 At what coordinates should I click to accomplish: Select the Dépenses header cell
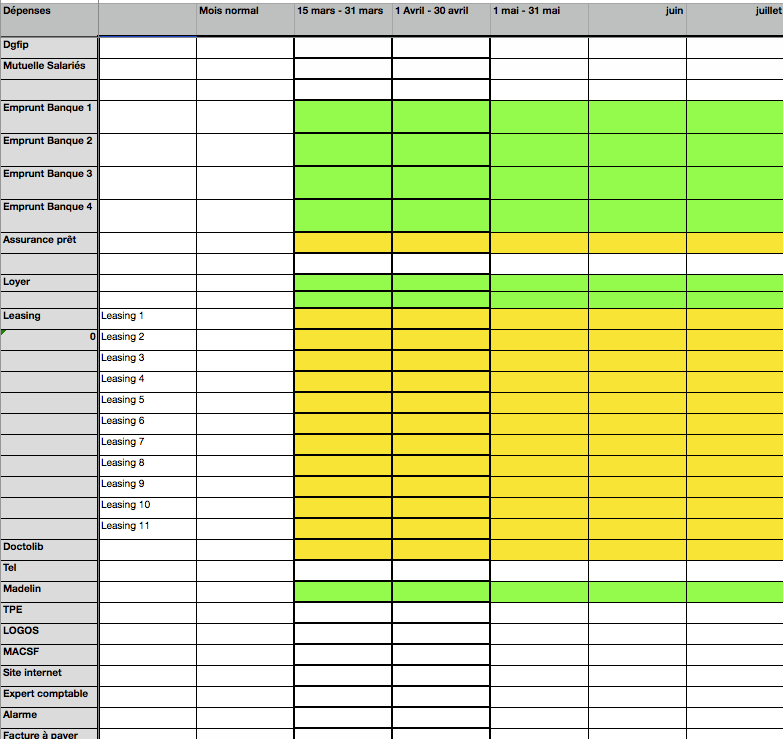49,18
